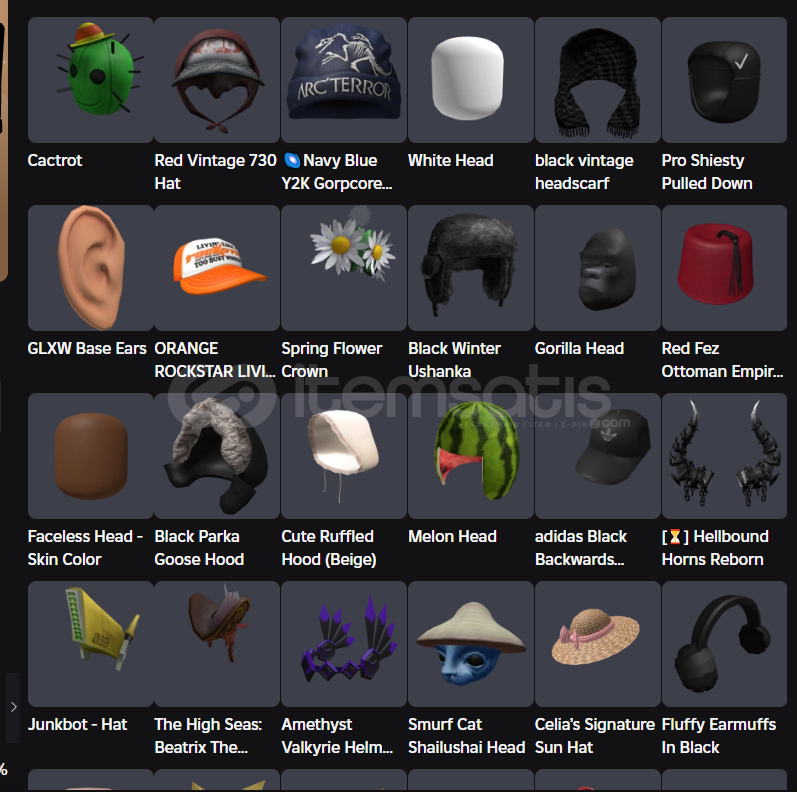The width and height of the screenshot is (797, 792).
Task: Select the Amethyst Valkyrie Helm item
Action: [x=344, y=644]
